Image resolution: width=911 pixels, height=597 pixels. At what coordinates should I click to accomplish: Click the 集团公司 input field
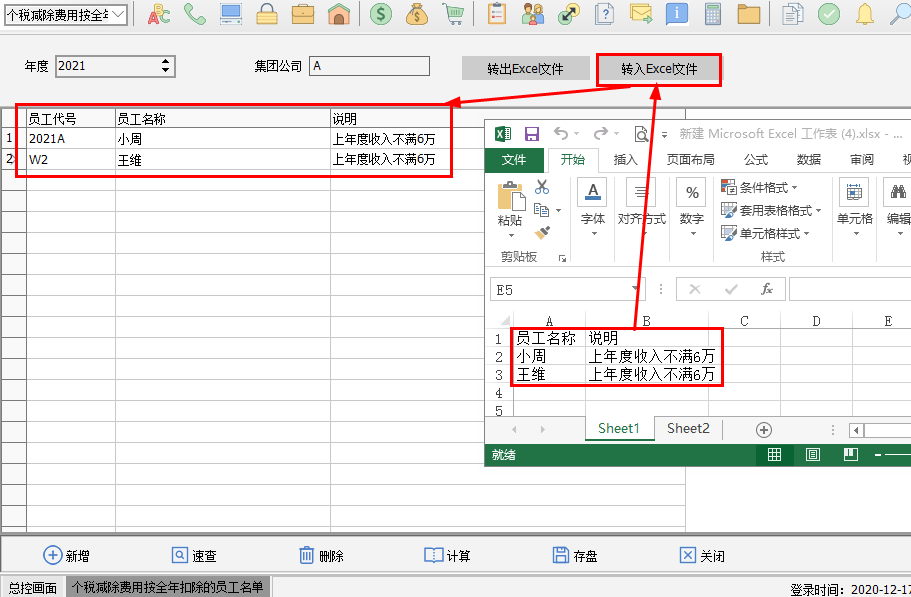tap(370, 66)
